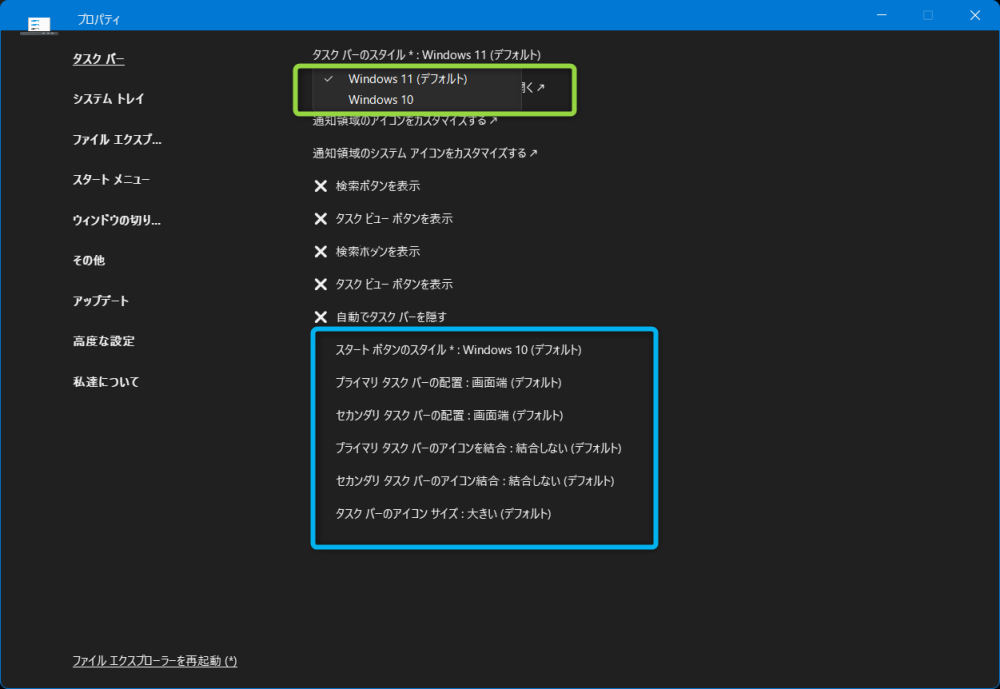The height and width of the screenshot is (689, 1000).
Task: Open プライマリ タスク バーのアイコンを結合 options
Action: pos(478,448)
